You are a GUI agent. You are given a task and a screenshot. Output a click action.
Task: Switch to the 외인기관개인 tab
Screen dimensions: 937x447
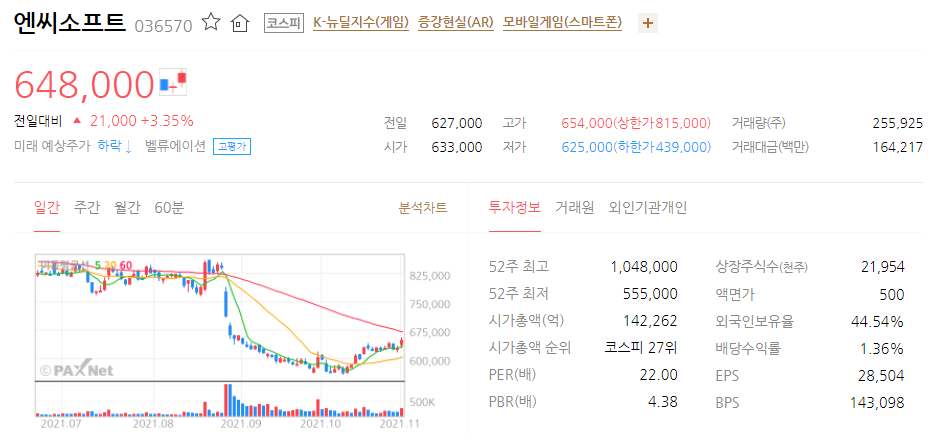648,208
